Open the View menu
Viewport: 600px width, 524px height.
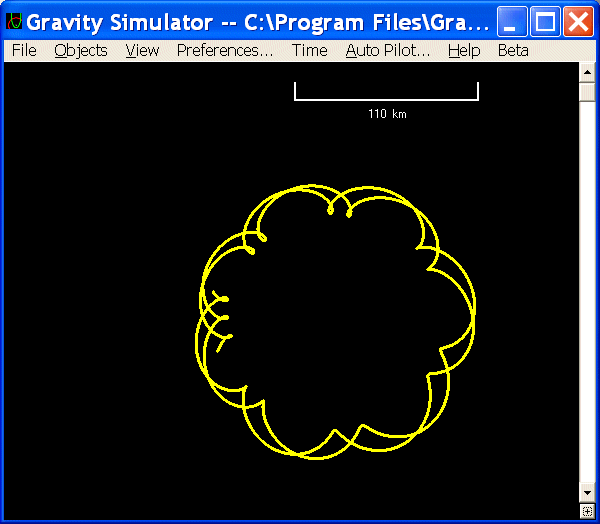coord(142,51)
